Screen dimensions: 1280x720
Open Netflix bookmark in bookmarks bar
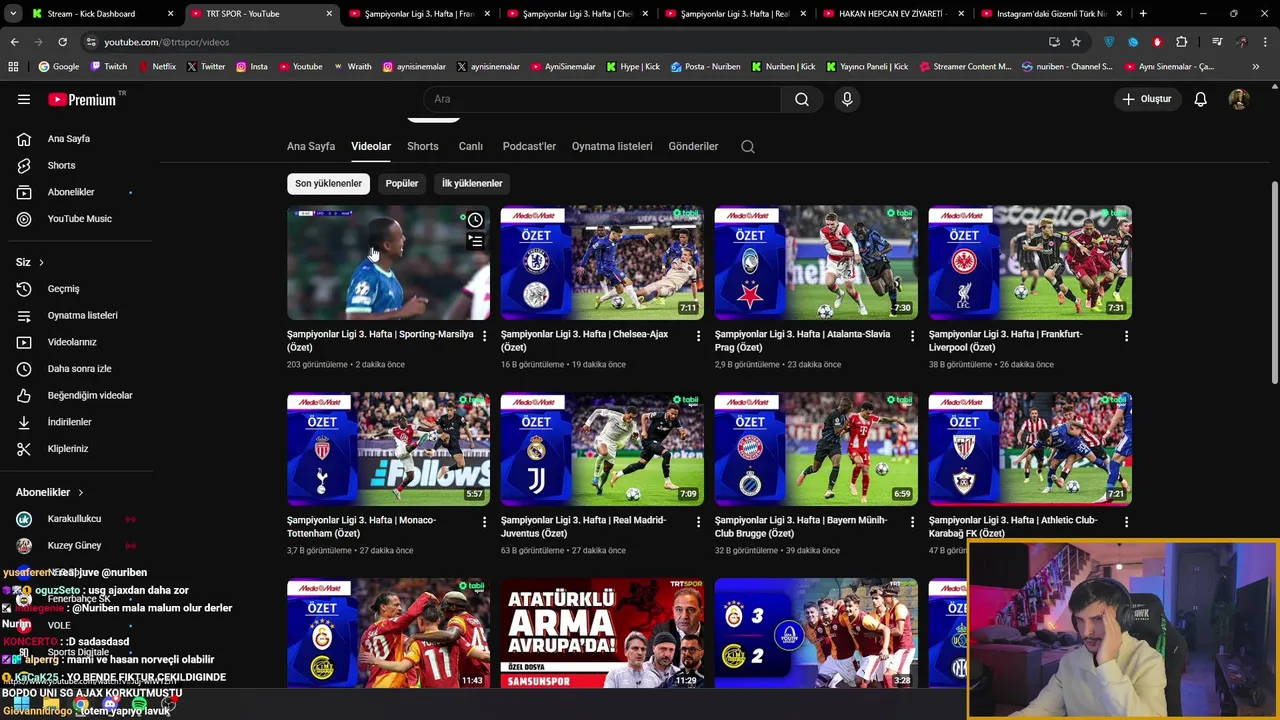(x=156, y=67)
